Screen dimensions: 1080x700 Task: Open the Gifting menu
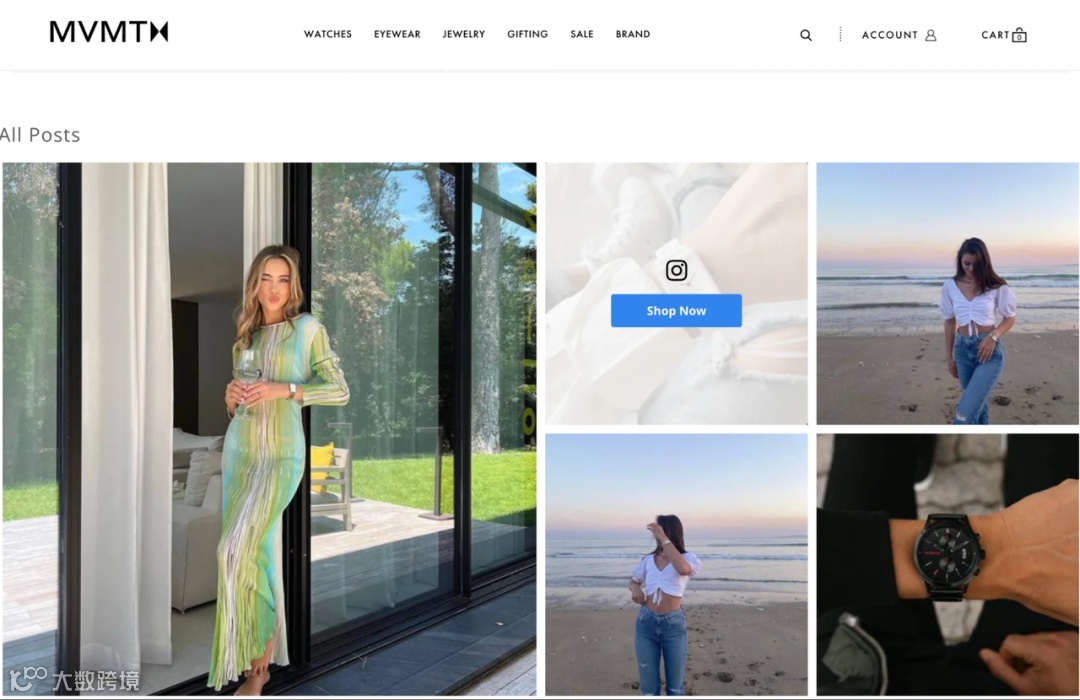[x=528, y=34]
